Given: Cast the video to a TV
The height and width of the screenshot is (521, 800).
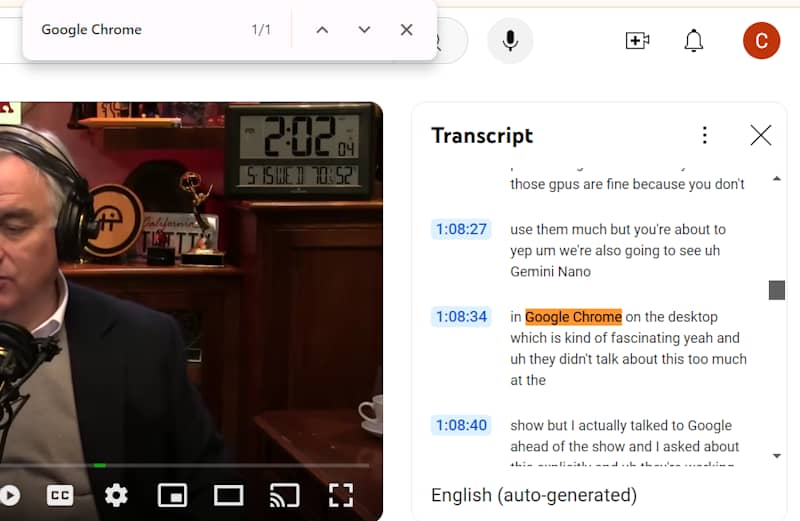Looking at the screenshot, I should 284,495.
